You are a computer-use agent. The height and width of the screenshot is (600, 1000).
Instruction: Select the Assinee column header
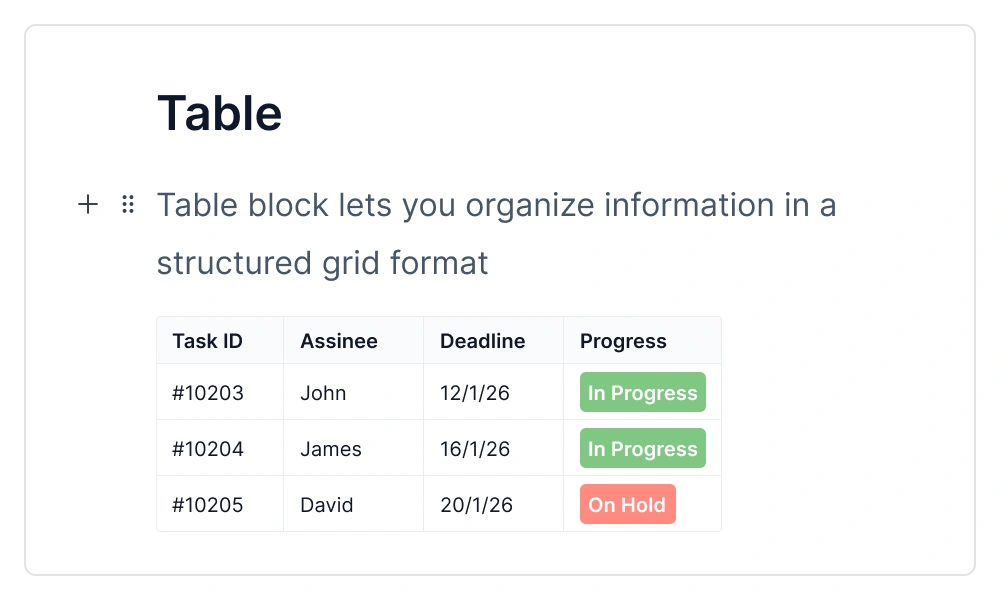[x=339, y=341]
